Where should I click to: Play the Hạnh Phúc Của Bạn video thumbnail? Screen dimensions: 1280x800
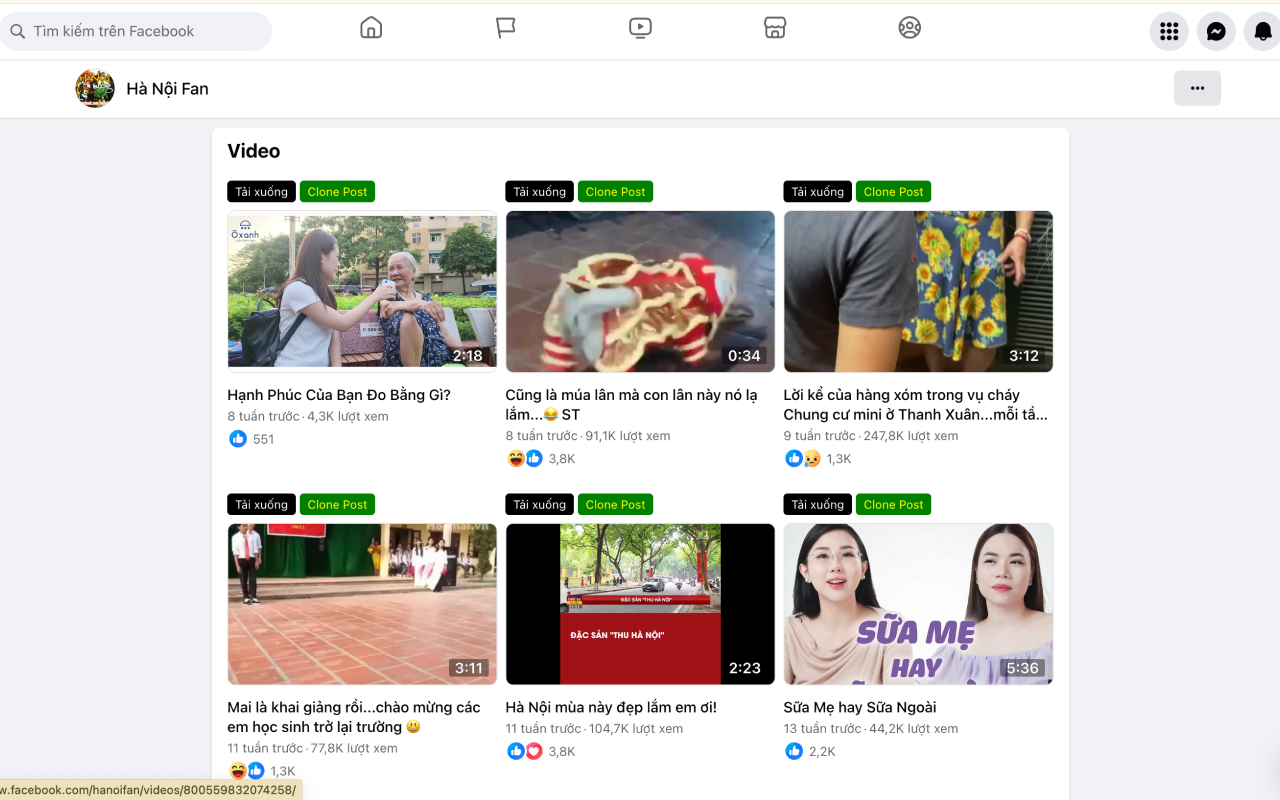tap(362, 291)
